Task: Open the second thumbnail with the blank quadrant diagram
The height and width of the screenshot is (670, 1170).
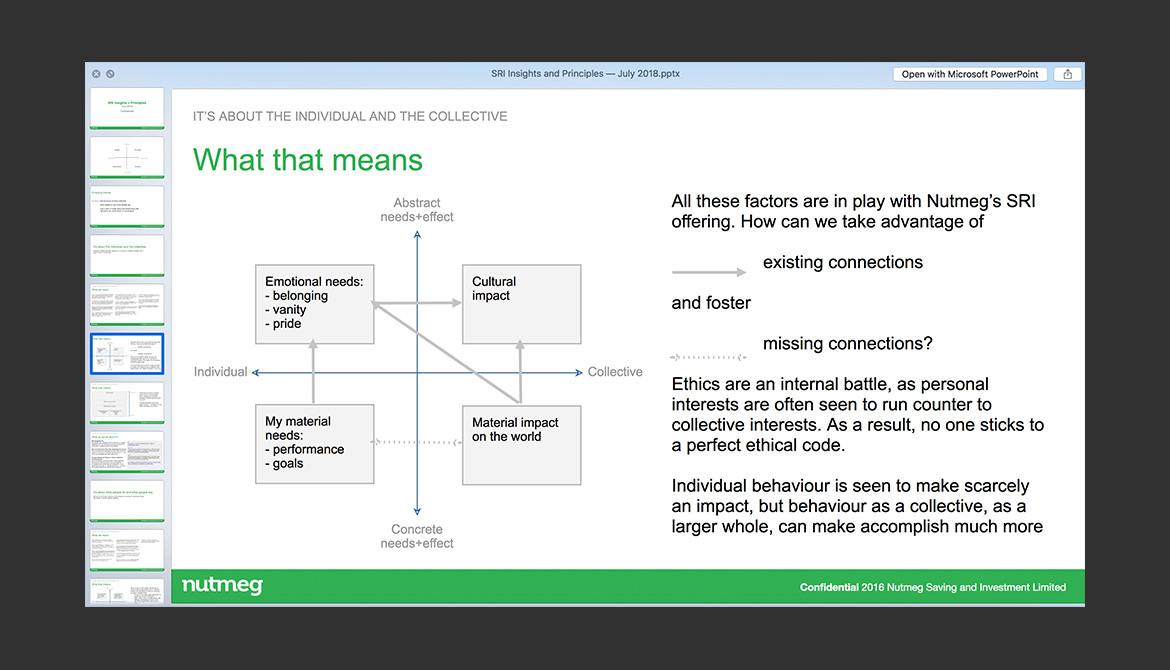Action: [127, 157]
